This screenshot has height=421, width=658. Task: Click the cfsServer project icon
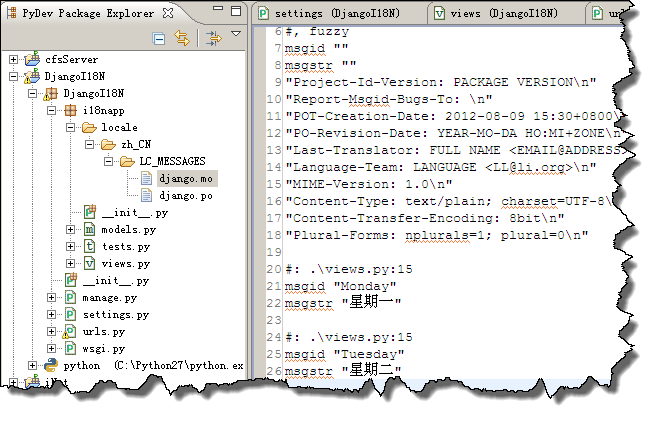coord(32,59)
